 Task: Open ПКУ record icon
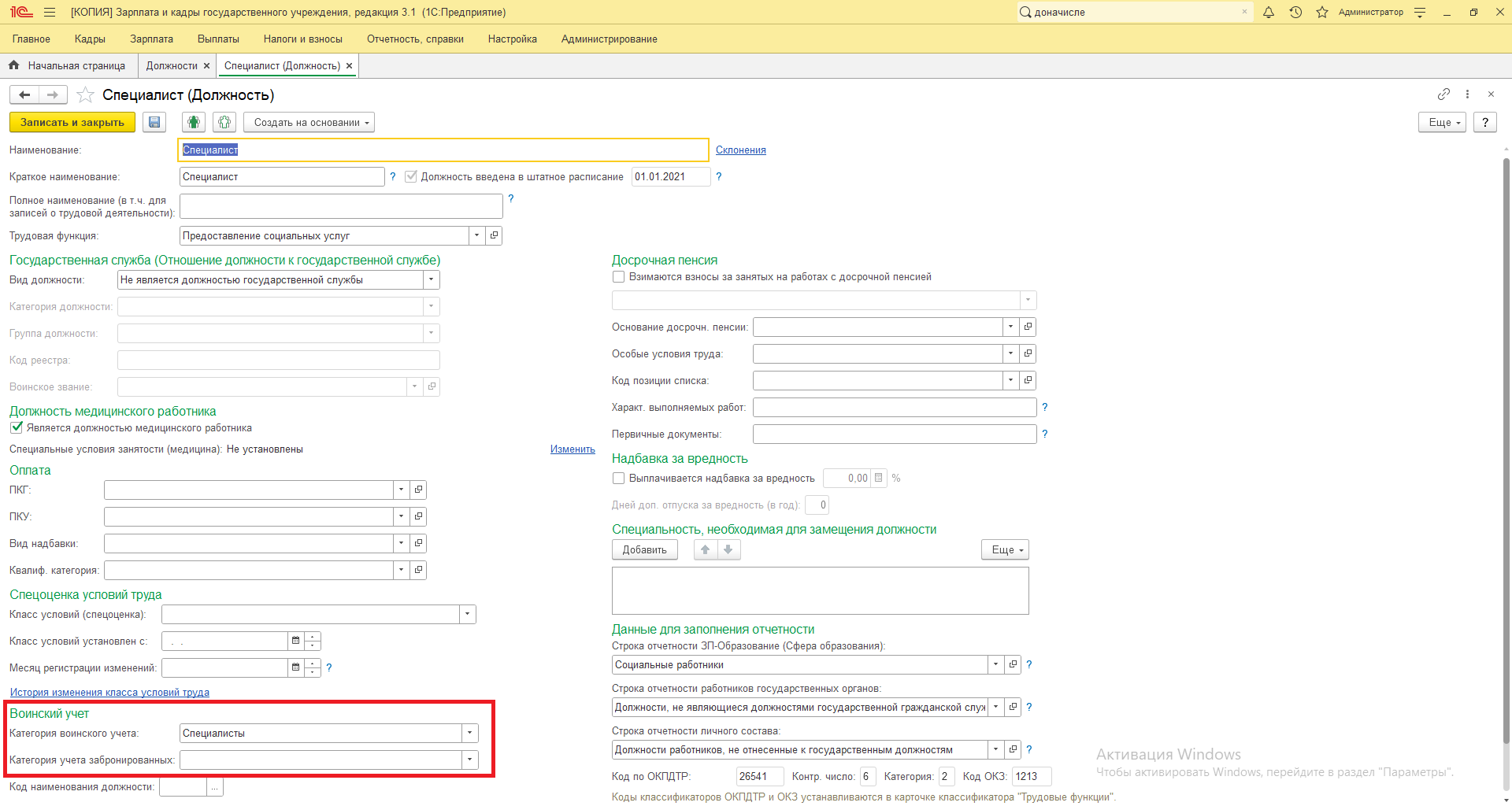pyautogui.click(x=418, y=516)
